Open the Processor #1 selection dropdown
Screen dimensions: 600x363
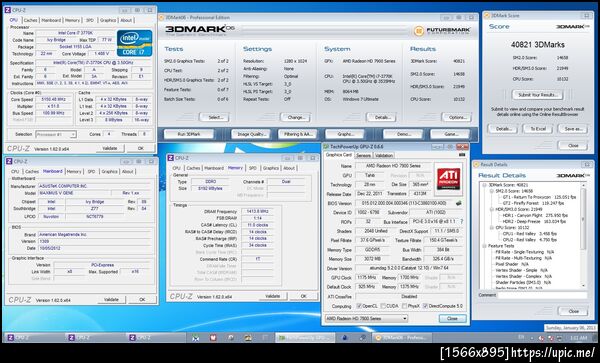point(56,134)
